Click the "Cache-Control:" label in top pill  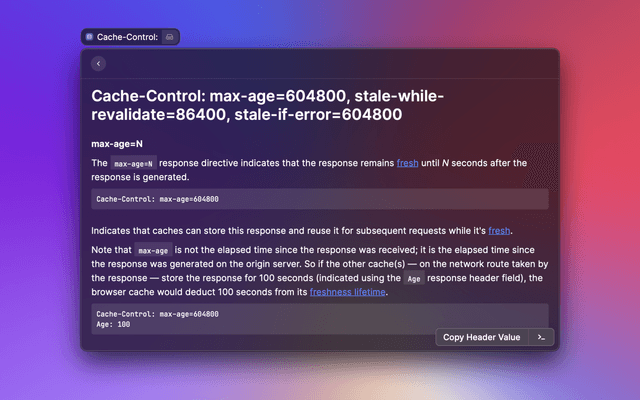(x=127, y=37)
